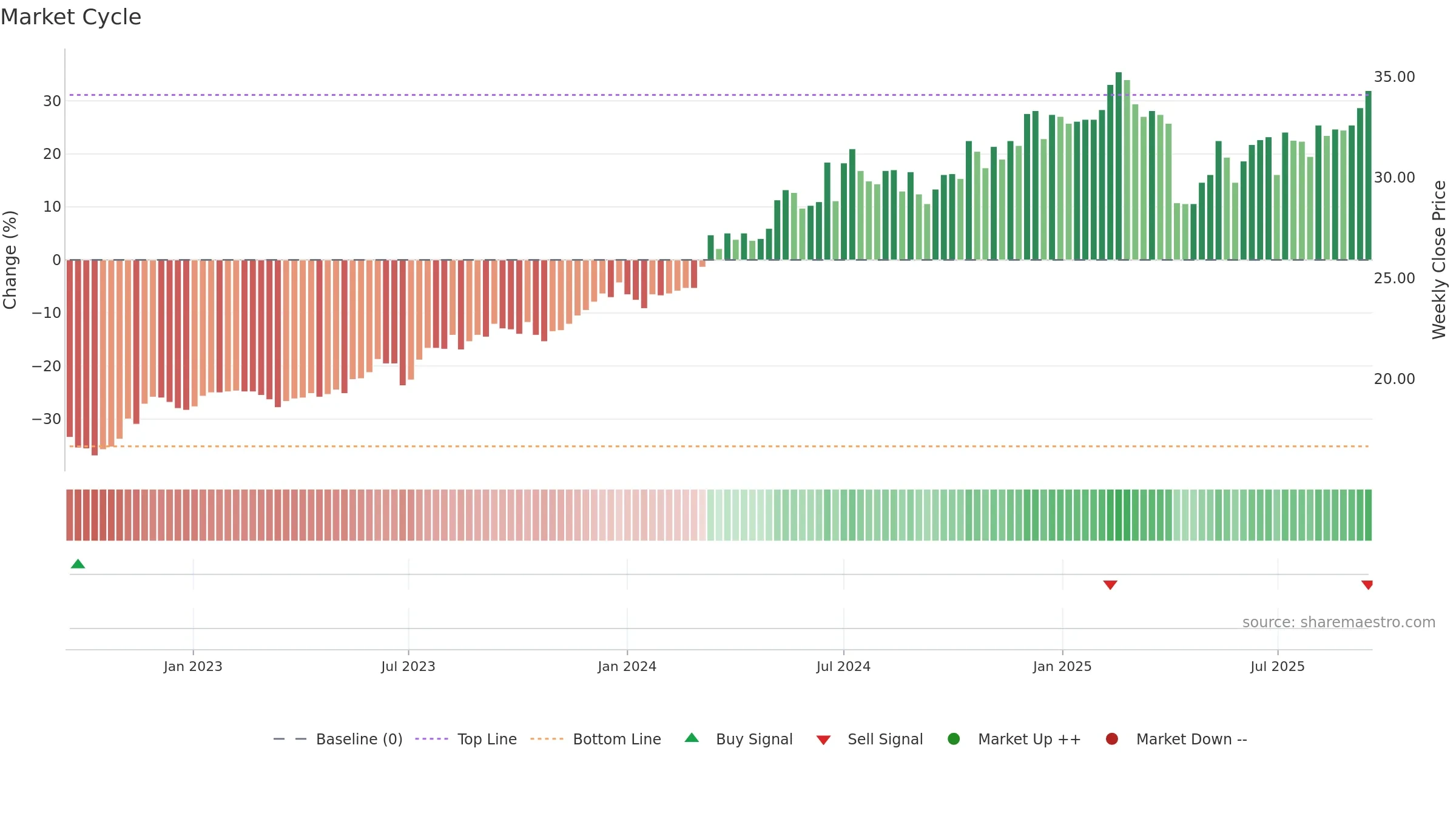
Task: Click the −20 tick on the Change axis
Action: pyautogui.click(x=47, y=366)
